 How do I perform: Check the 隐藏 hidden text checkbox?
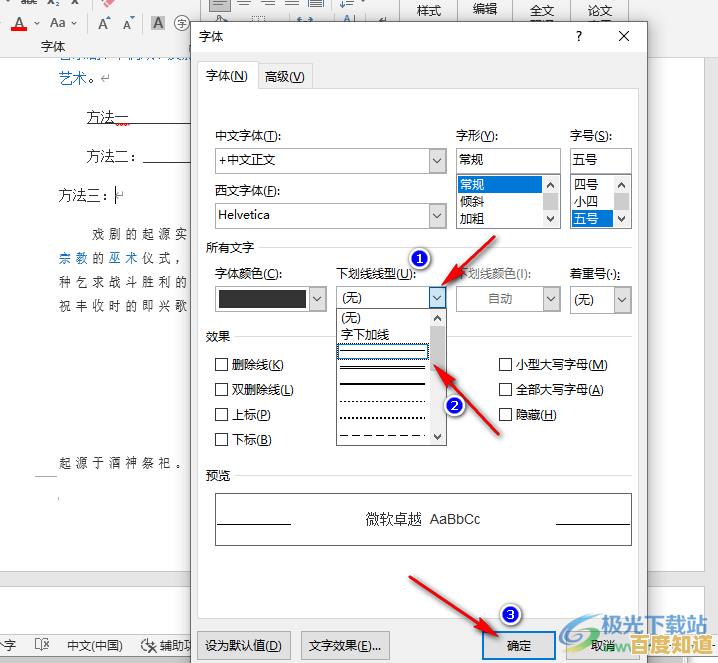506,414
